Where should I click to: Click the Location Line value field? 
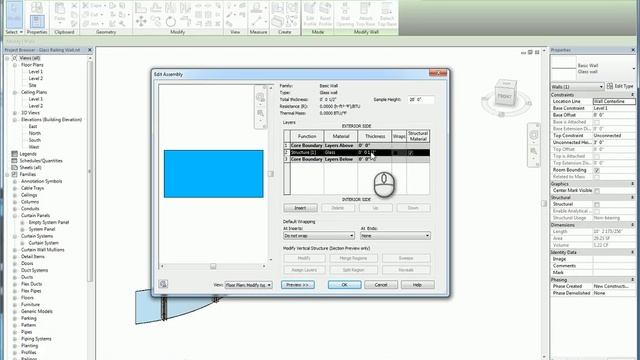coord(614,101)
